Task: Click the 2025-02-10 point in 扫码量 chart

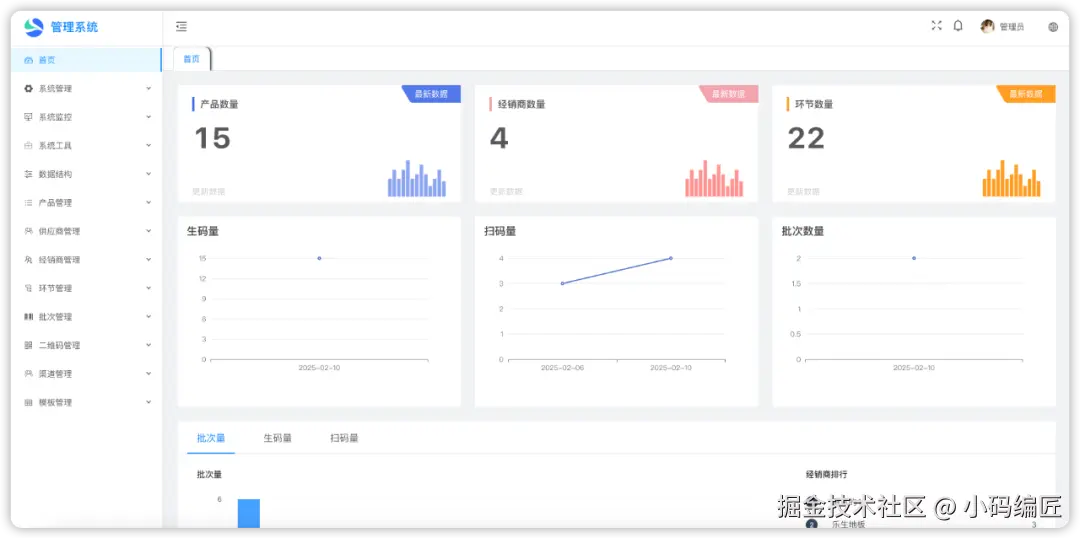Action: point(671,258)
